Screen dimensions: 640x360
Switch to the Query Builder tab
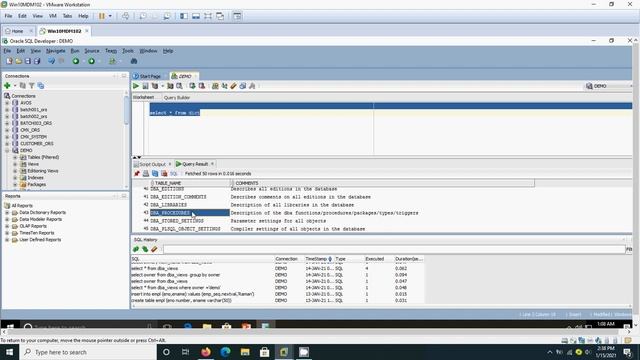(177, 98)
